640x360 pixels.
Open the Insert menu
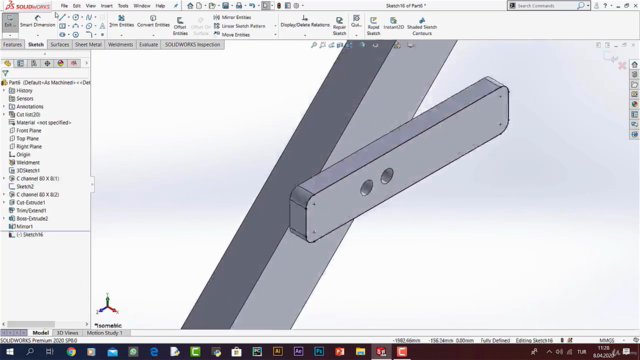coord(107,6)
